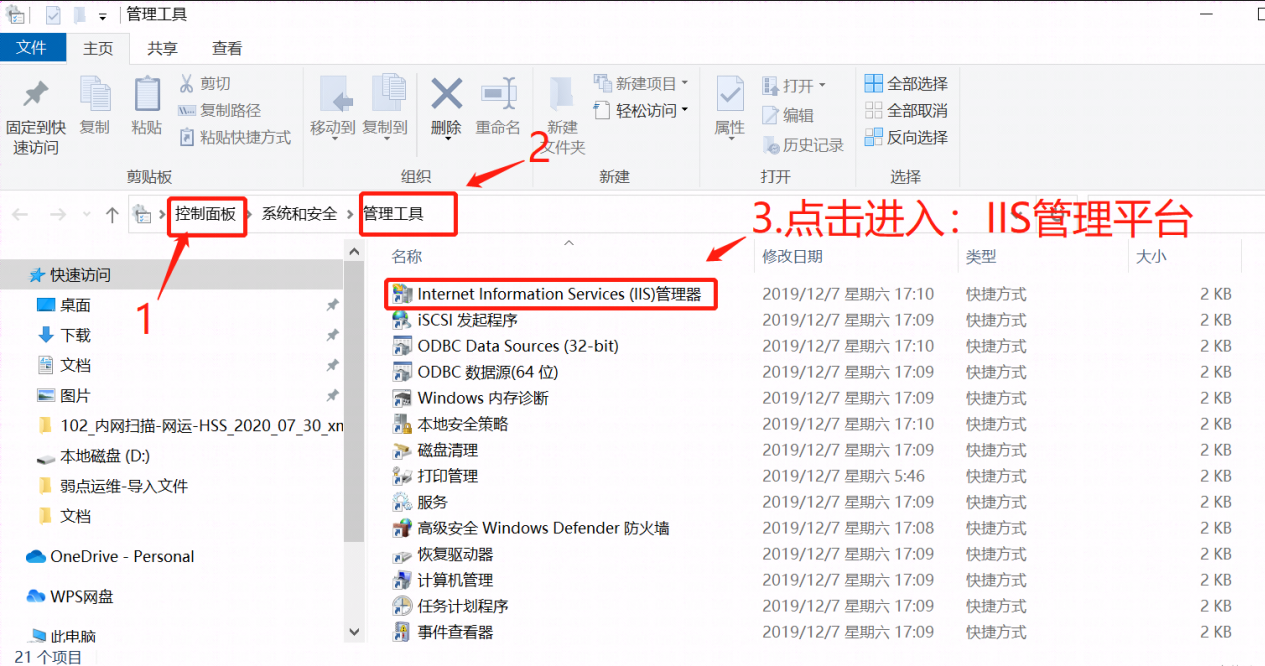Click the 服务 gear icon
Viewport: 1265px width, 666px height.
coord(402,502)
